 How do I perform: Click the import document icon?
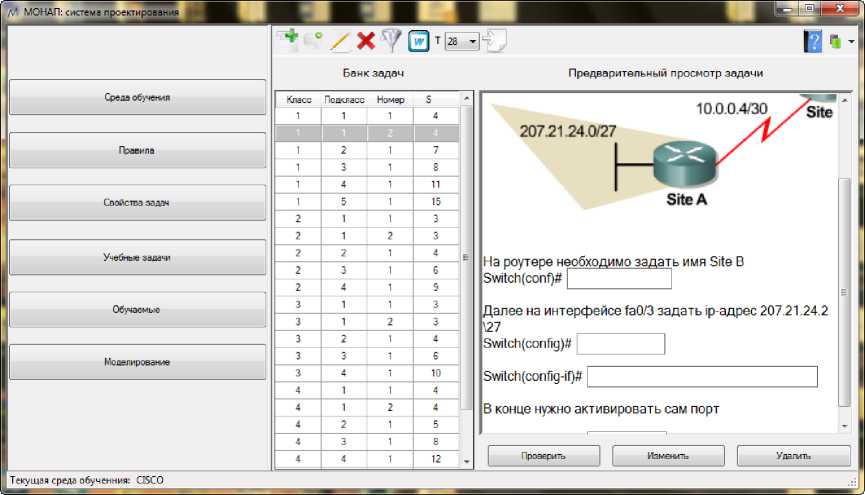(494, 41)
